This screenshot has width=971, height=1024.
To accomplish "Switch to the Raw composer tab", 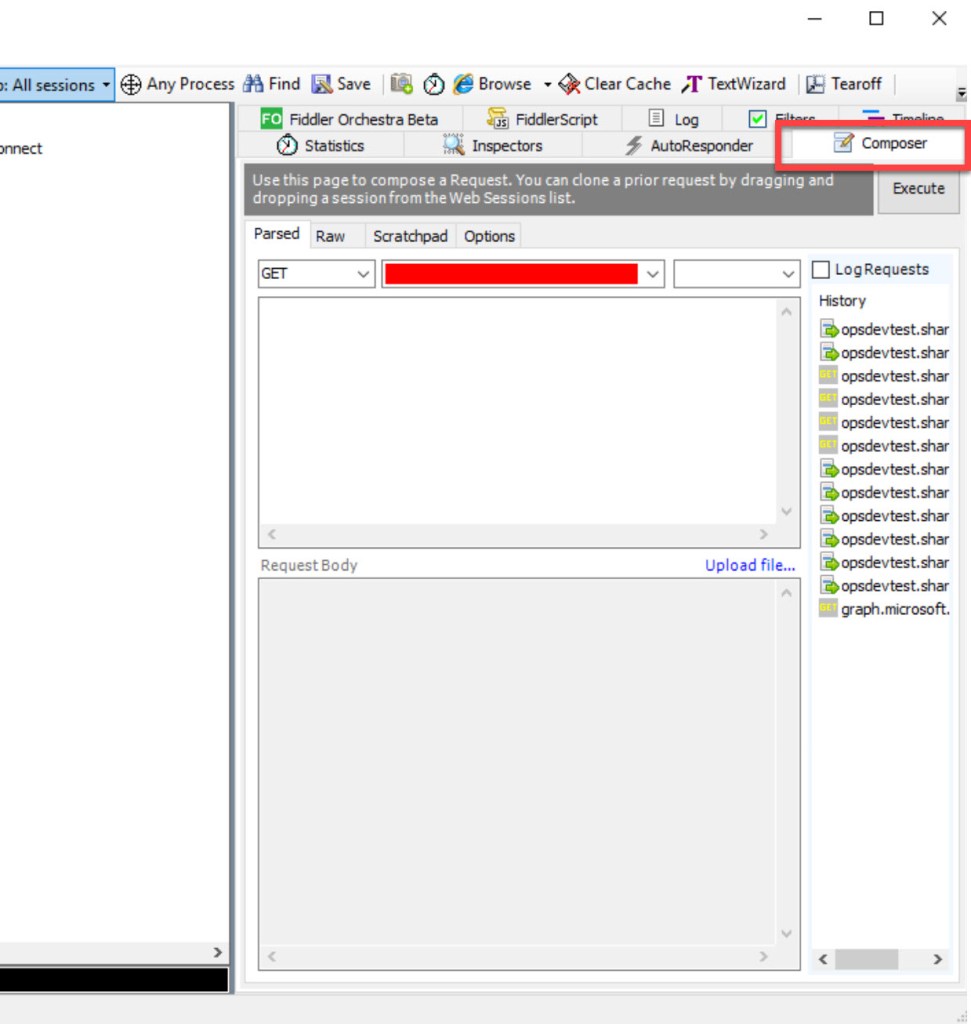I will (330, 236).
